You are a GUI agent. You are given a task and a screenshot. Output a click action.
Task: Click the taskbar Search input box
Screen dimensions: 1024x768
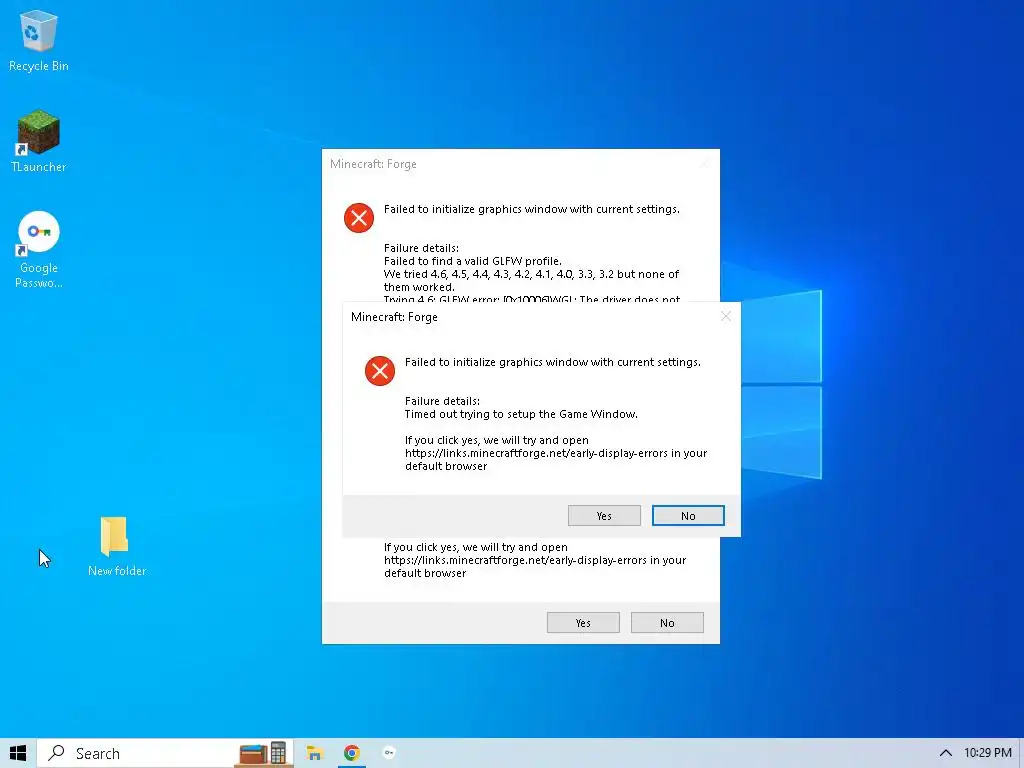(x=165, y=753)
